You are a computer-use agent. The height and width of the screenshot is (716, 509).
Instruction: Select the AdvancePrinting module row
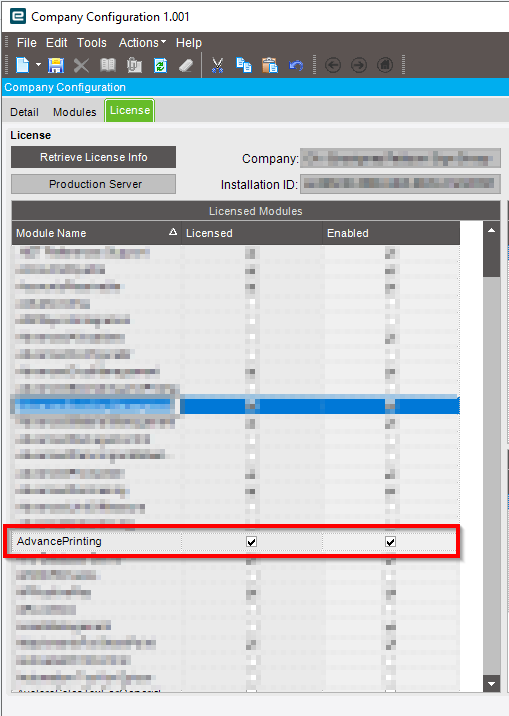(233, 542)
